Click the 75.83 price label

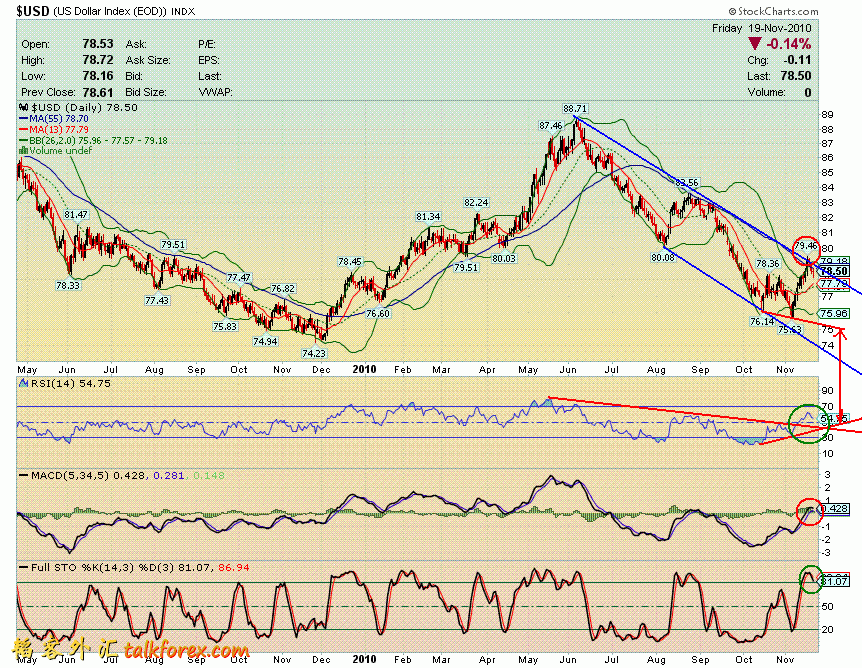[224, 326]
